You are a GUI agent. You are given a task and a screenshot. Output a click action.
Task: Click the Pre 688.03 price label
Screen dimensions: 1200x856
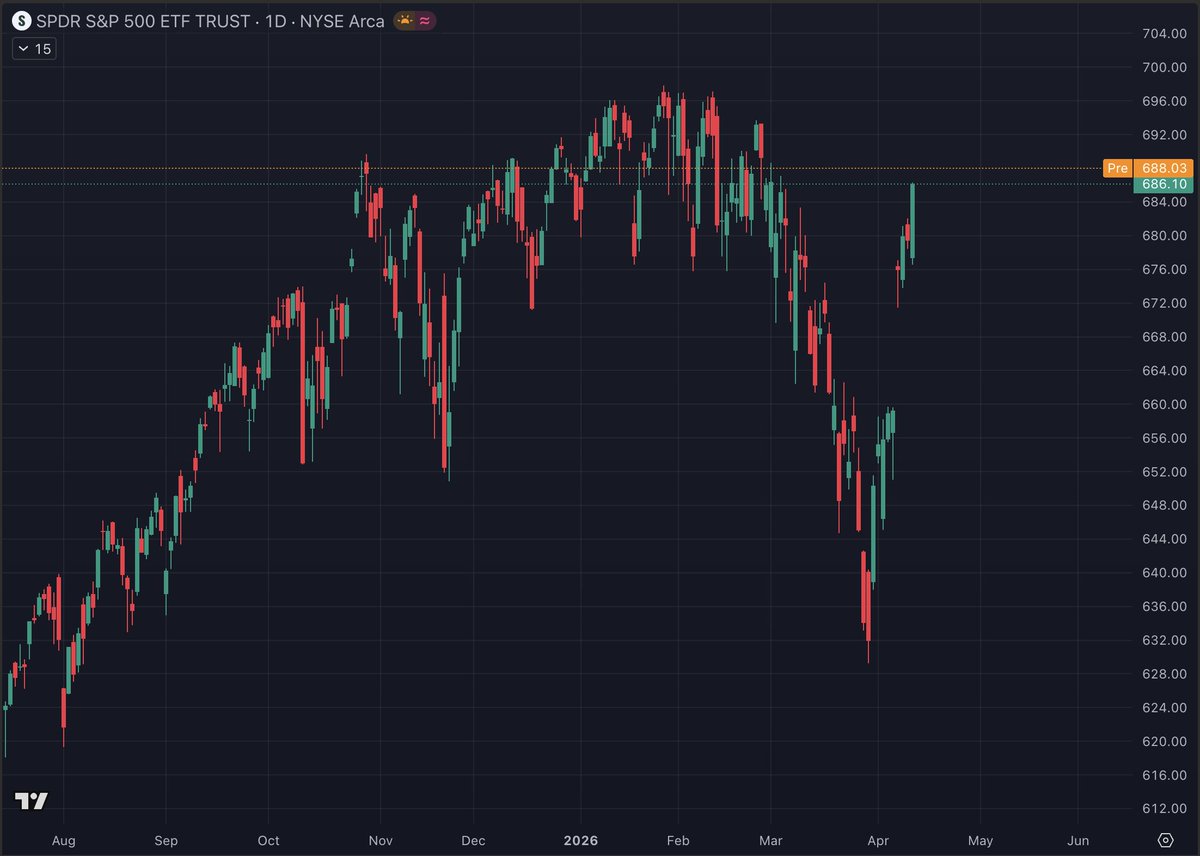coord(1148,168)
